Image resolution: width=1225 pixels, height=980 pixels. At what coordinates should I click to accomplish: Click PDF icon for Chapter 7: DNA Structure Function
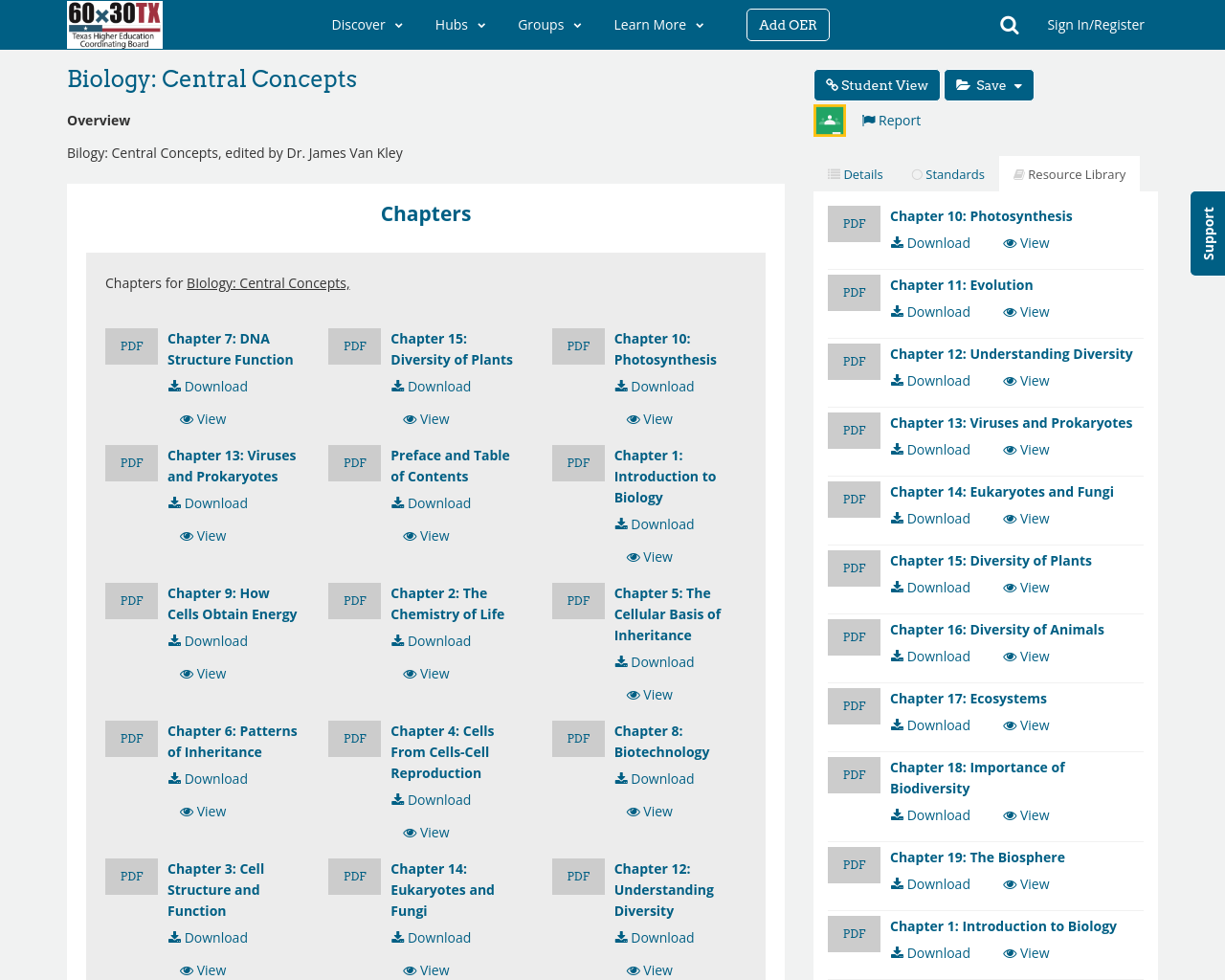coord(131,346)
